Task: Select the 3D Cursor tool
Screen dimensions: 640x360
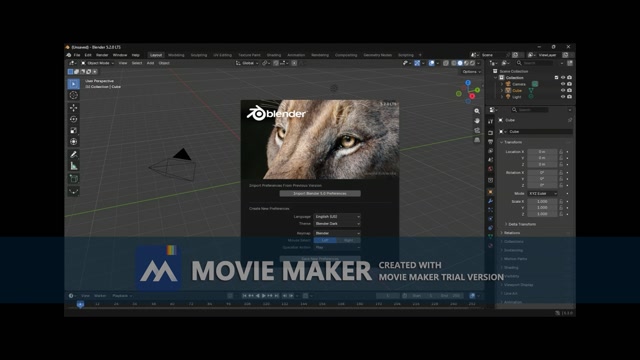Action: pyautogui.click(x=73, y=95)
